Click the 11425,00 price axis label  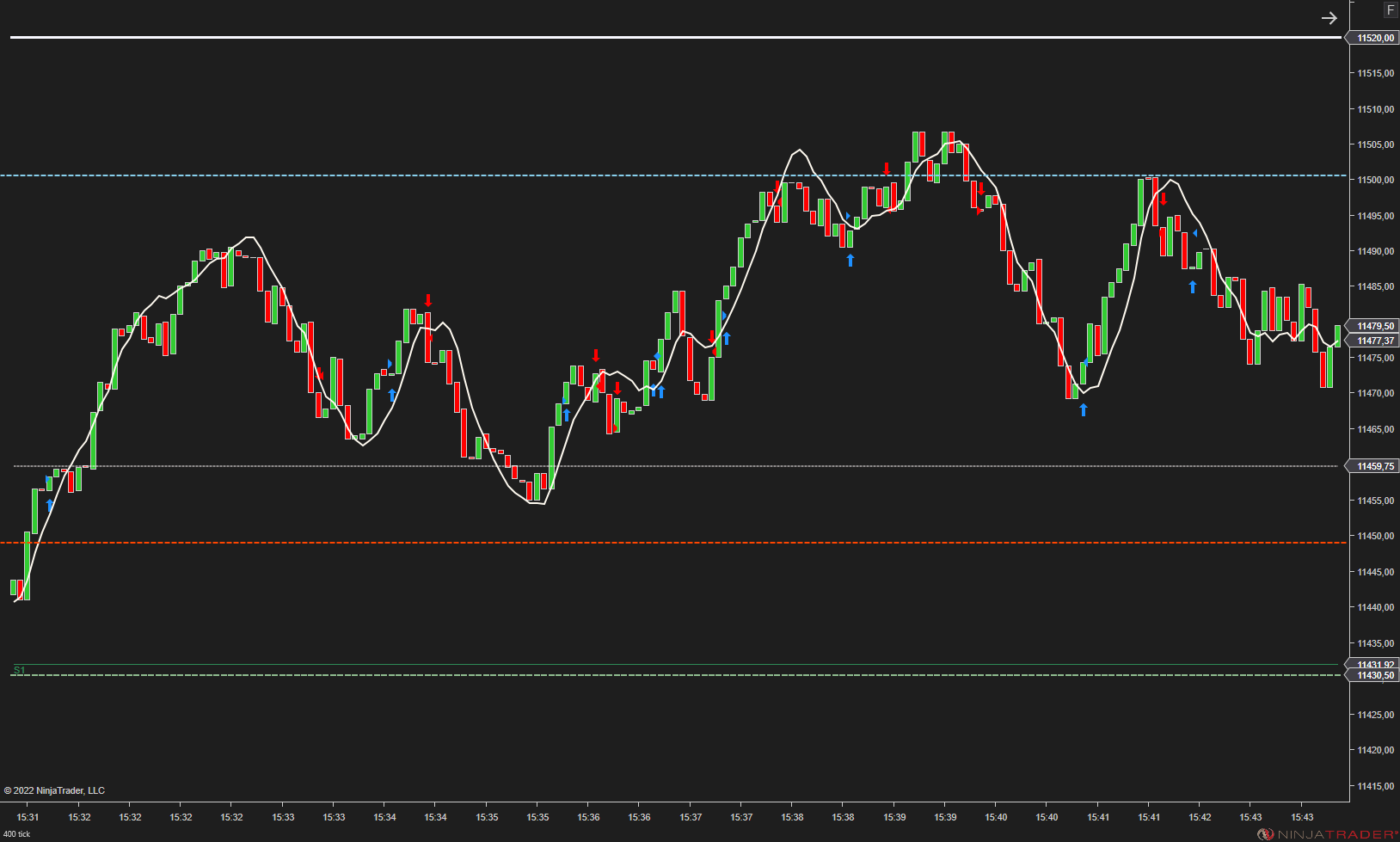coord(1376,715)
